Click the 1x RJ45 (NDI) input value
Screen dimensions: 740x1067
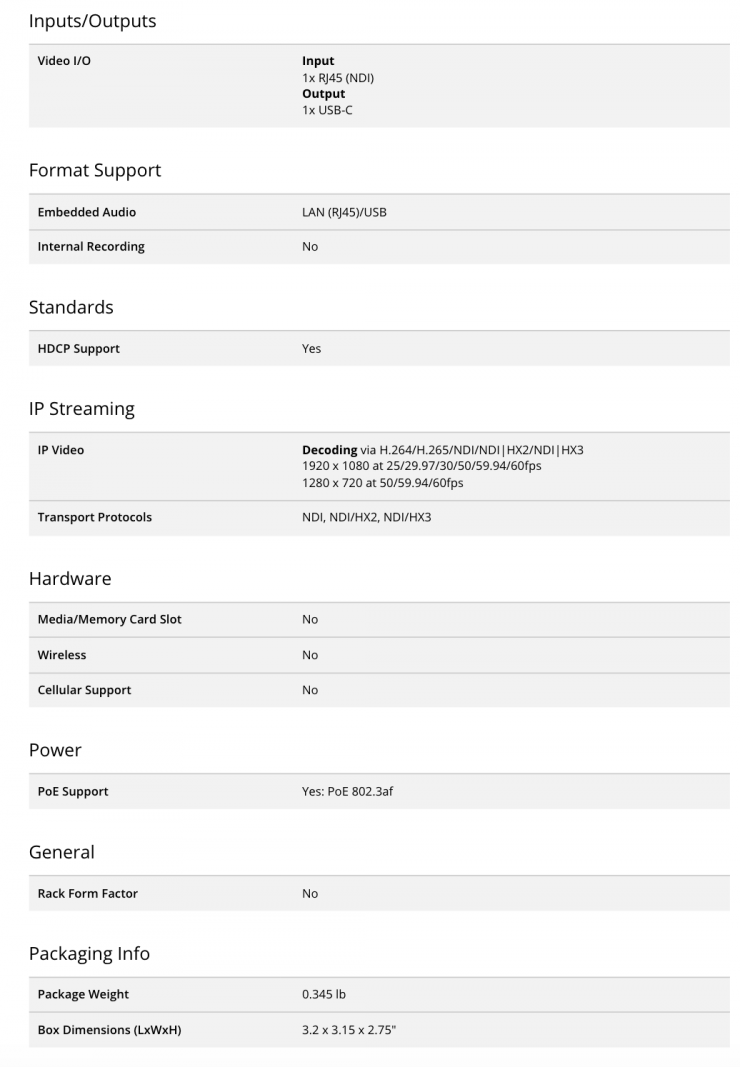[x=338, y=78]
